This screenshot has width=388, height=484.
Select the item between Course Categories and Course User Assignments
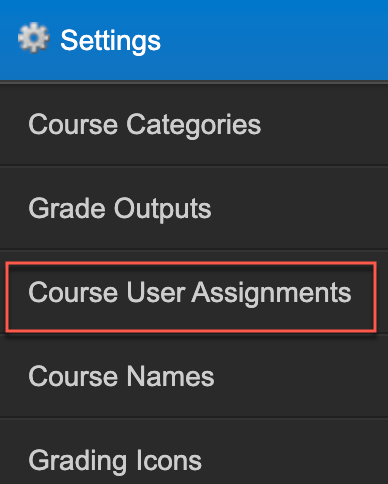pos(194,209)
